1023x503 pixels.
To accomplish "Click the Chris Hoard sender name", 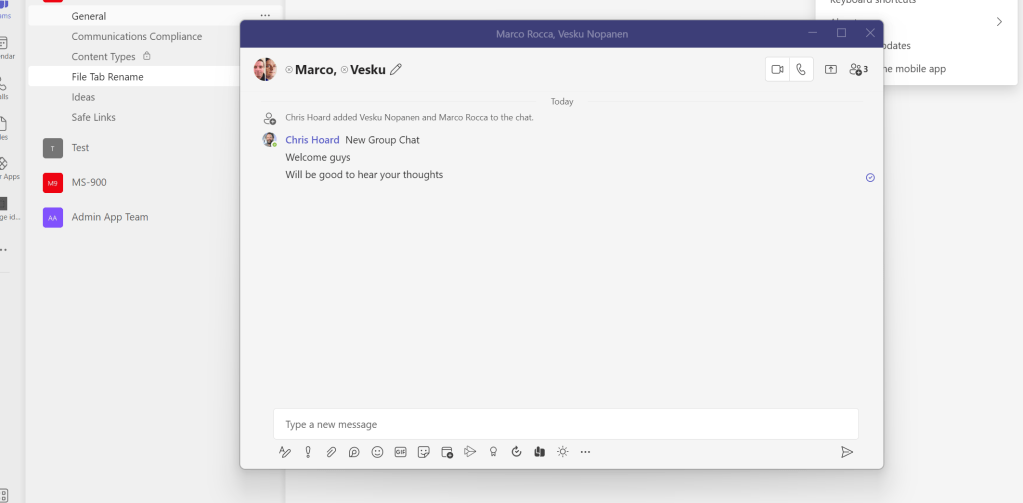I will coord(312,140).
